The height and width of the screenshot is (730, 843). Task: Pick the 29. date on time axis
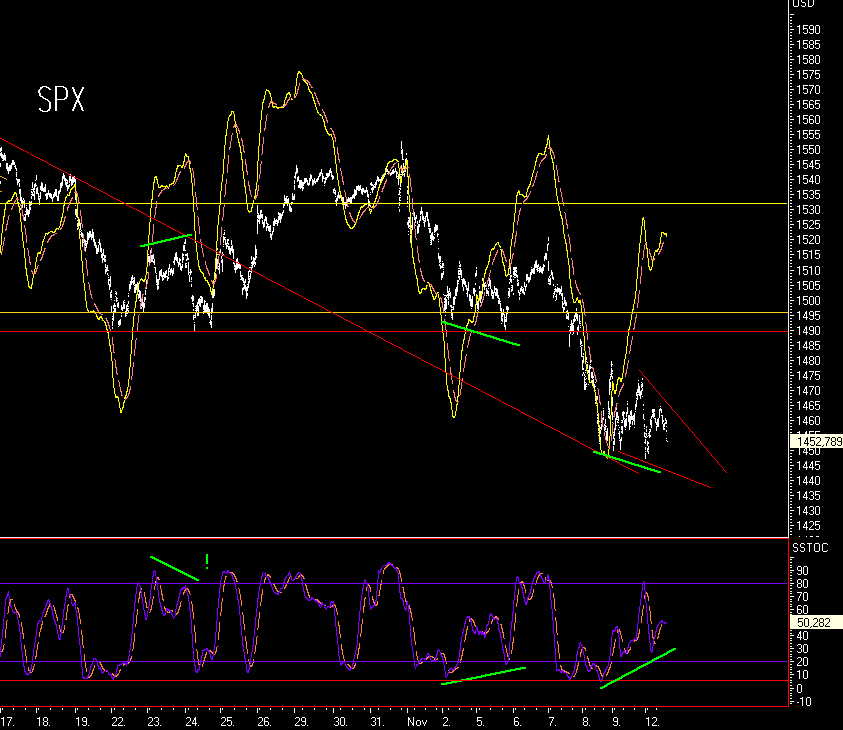pos(300,720)
